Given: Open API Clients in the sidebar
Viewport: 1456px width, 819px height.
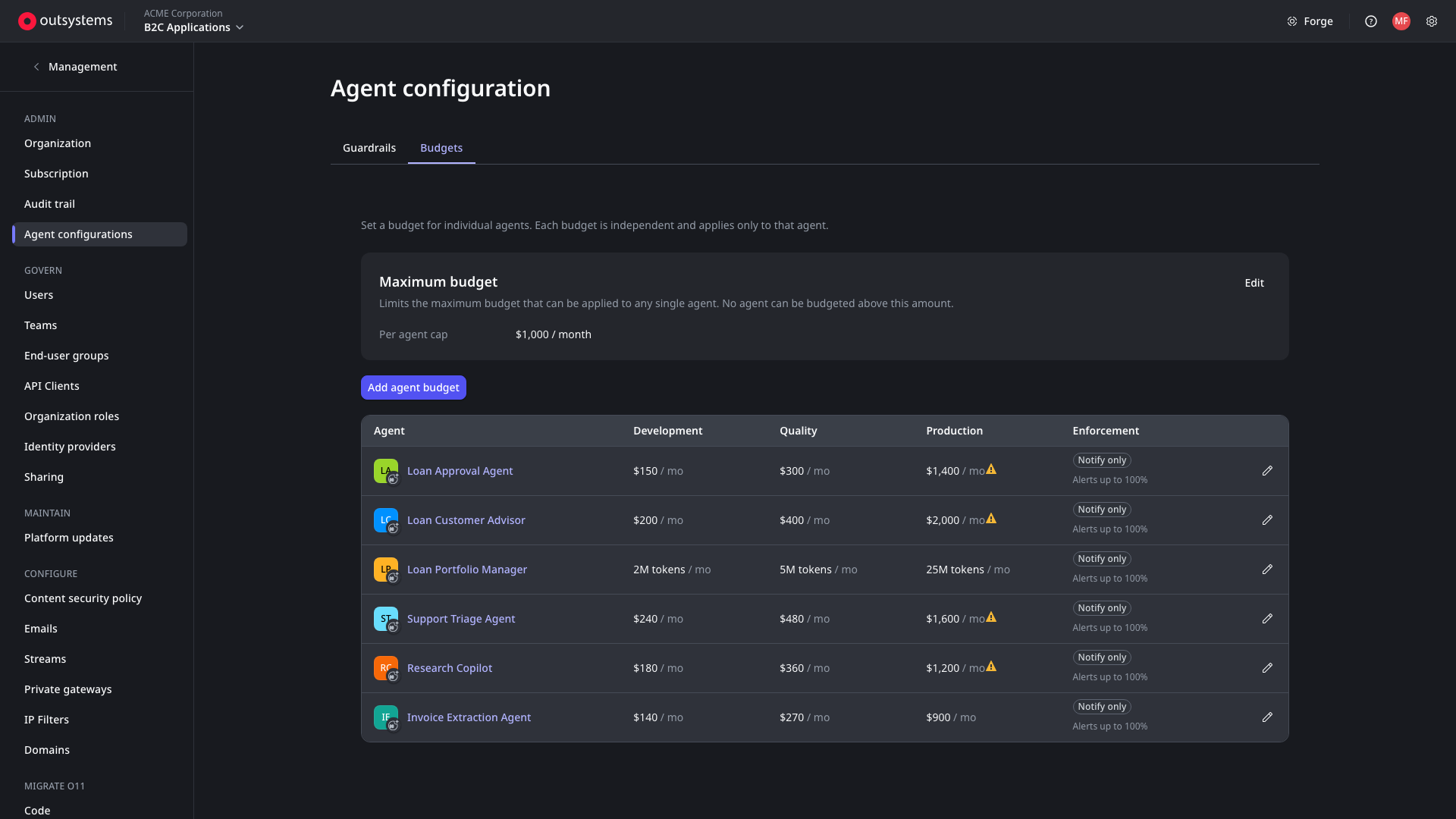Looking at the screenshot, I should [52, 386].
